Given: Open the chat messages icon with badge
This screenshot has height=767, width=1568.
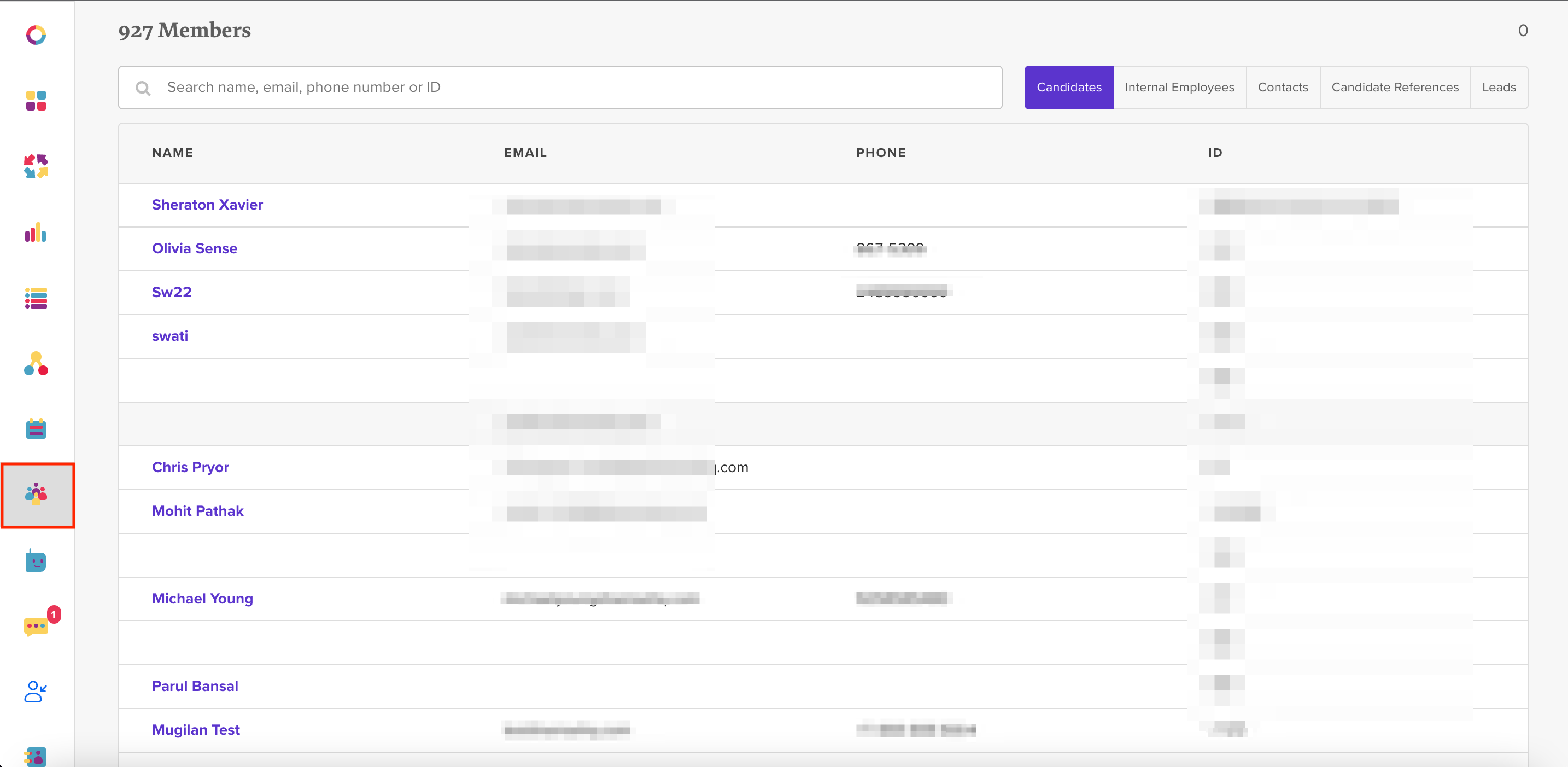Looking at the screenshot, I should pyautogui.click(x=37, y=626).
